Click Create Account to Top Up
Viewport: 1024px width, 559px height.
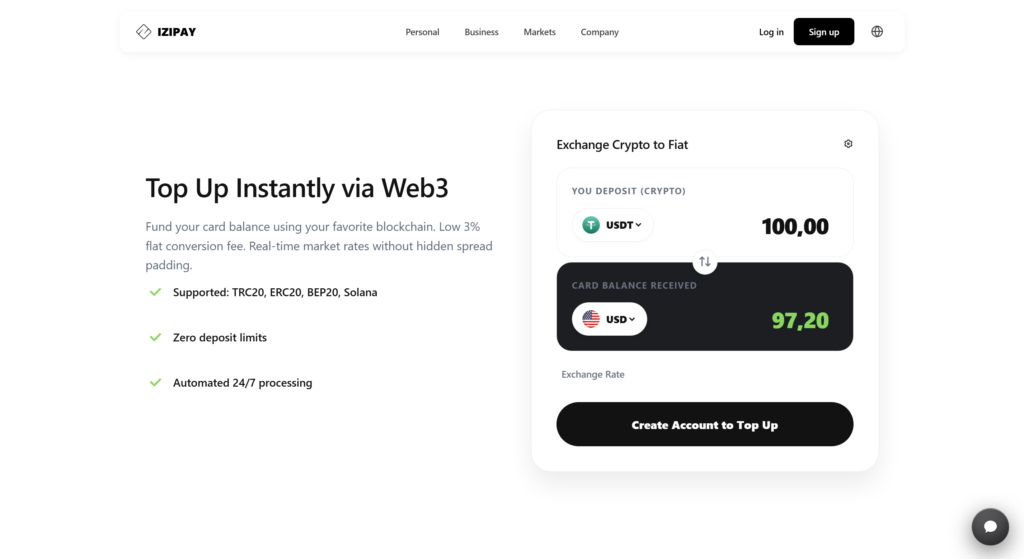(705, 424)
